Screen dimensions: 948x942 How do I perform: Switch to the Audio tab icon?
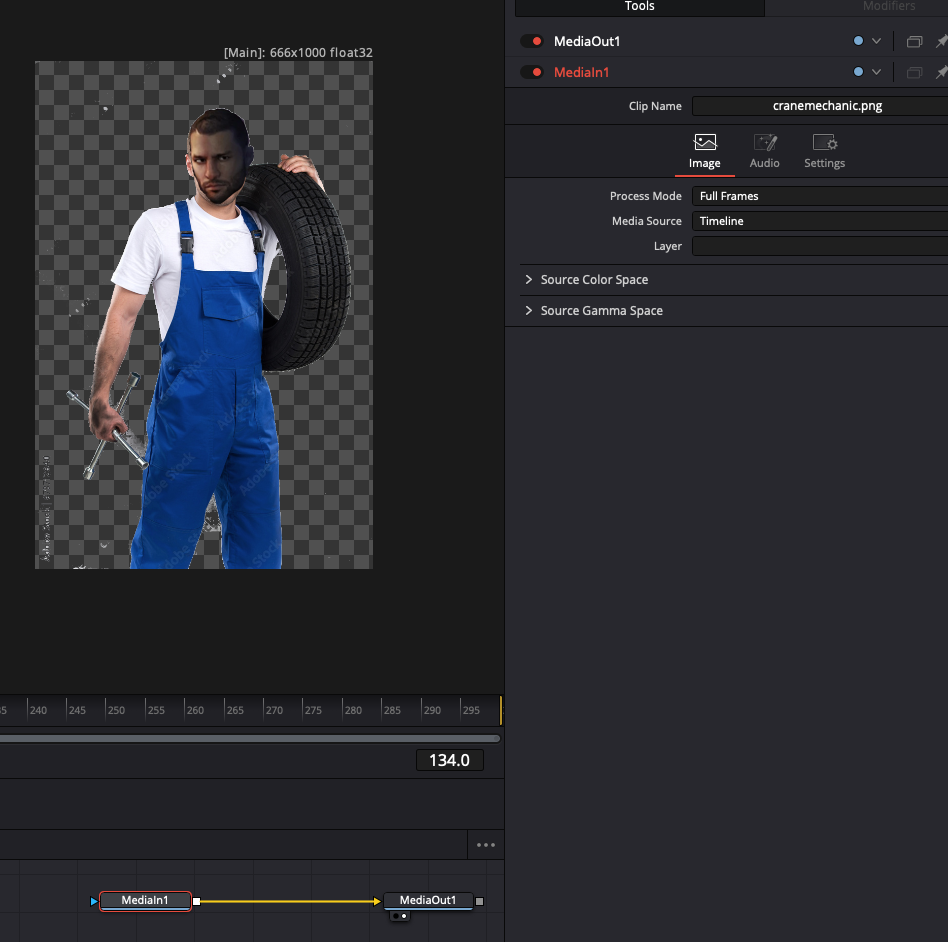tap(765, 143)
